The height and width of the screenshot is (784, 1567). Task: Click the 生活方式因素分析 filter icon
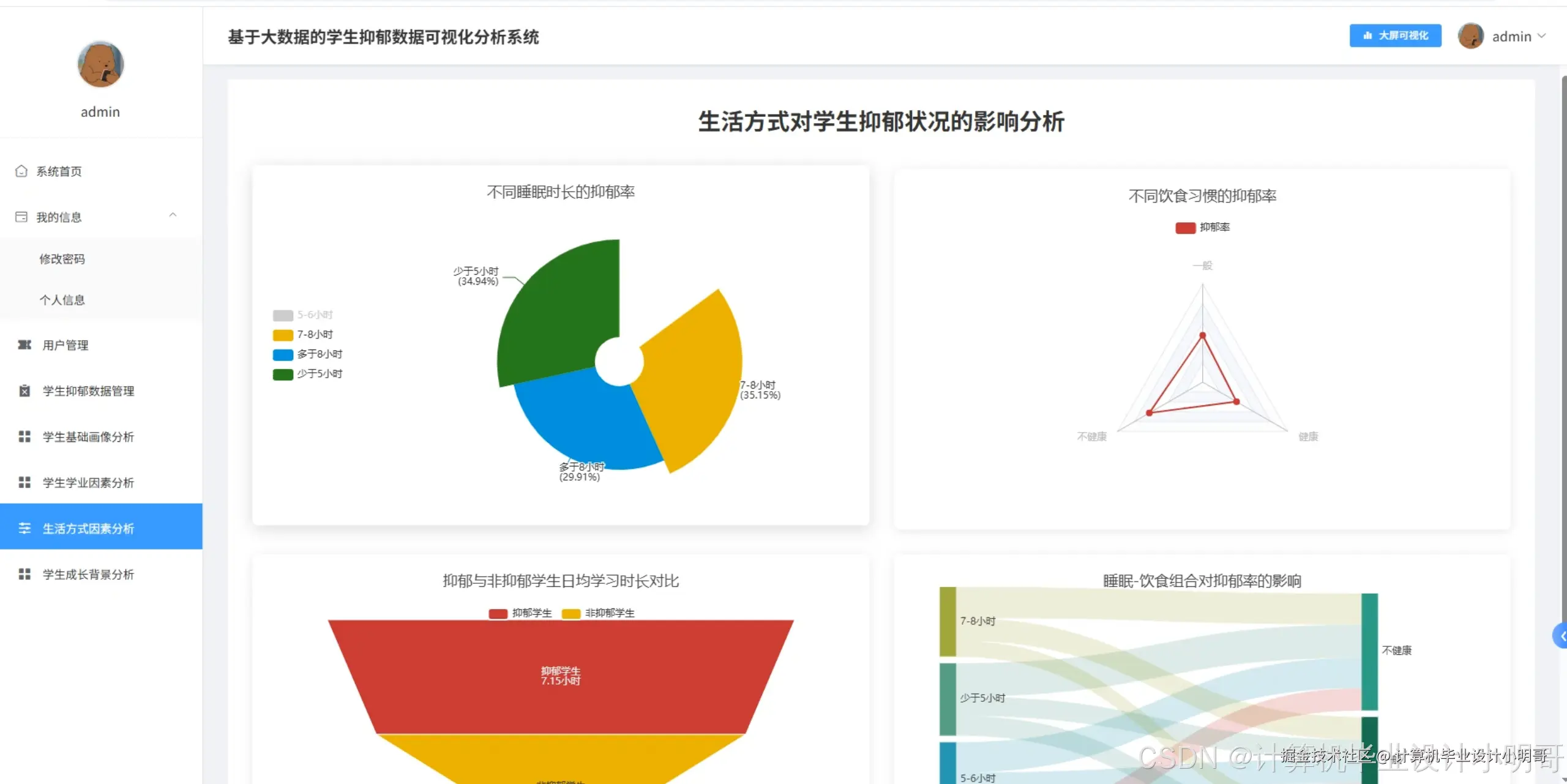click(x=24, y=528)
